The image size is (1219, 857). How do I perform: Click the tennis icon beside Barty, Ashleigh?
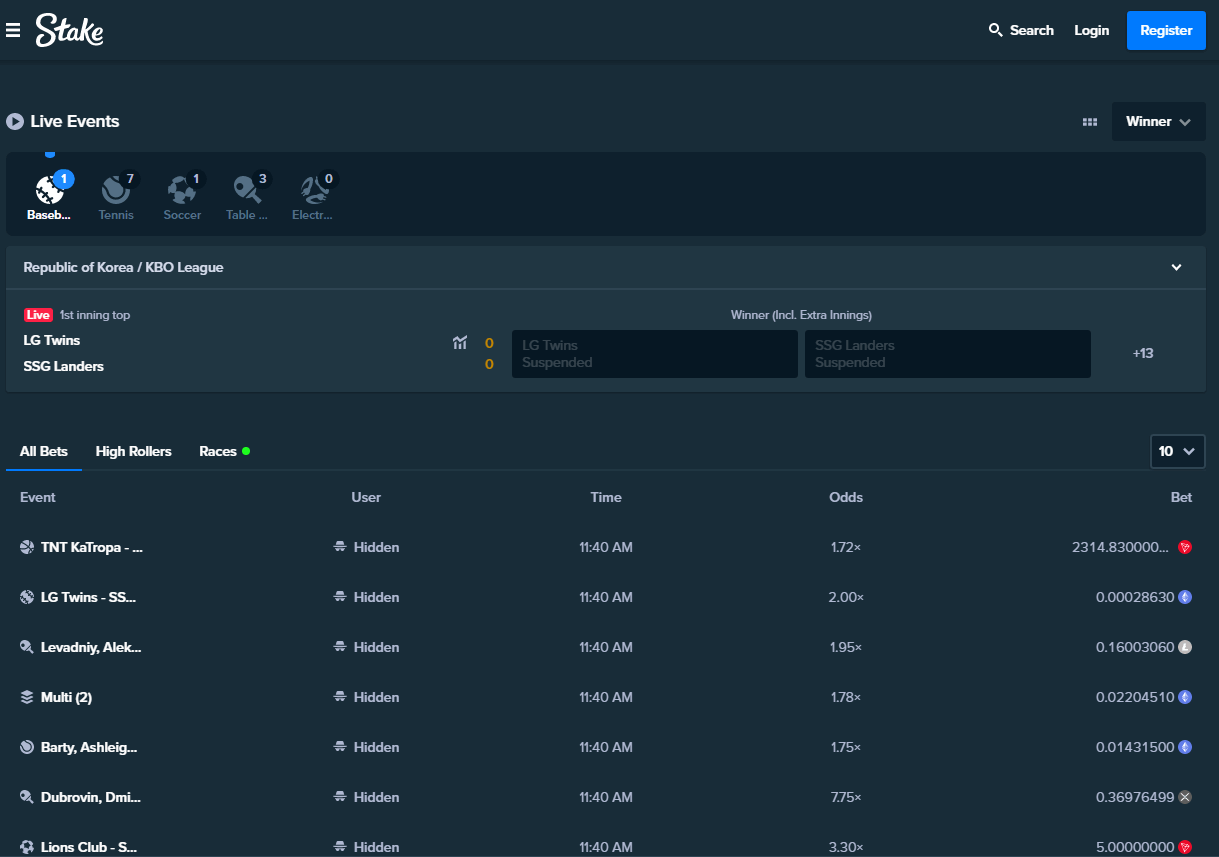[27, 747]
